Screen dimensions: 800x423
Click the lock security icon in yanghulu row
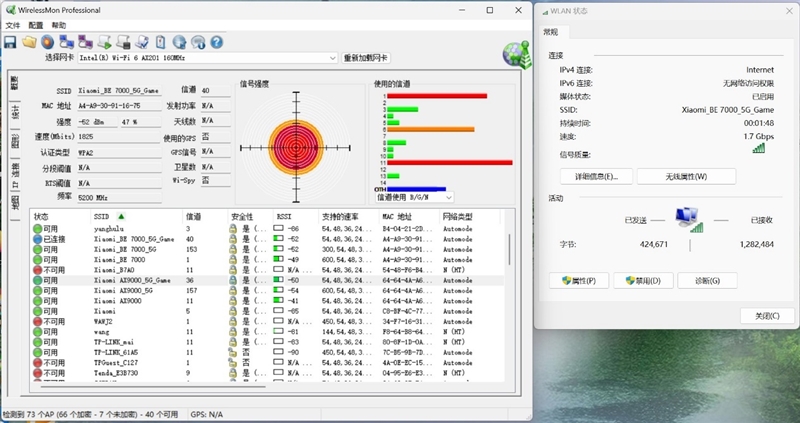click(232, 229)
